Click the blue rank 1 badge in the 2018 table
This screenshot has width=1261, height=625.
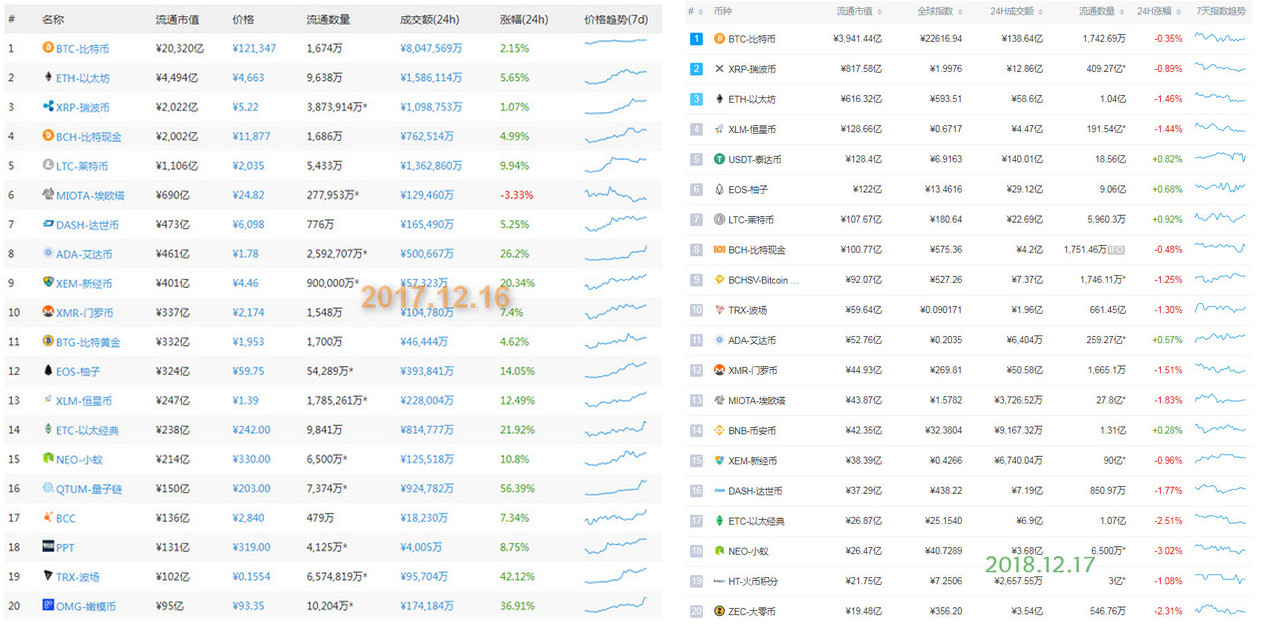[697, 39]
